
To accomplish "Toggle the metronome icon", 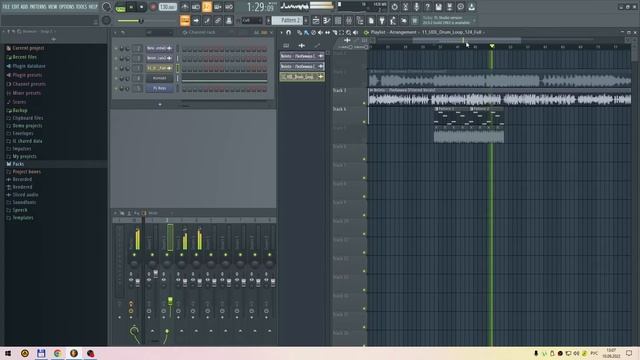I will [x=184, y=7].
